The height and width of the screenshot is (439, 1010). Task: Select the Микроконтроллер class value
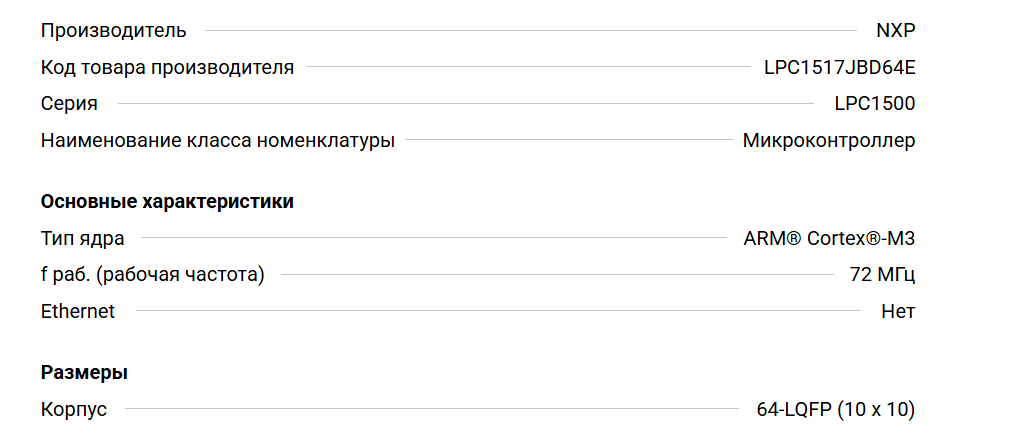(828, 140)
